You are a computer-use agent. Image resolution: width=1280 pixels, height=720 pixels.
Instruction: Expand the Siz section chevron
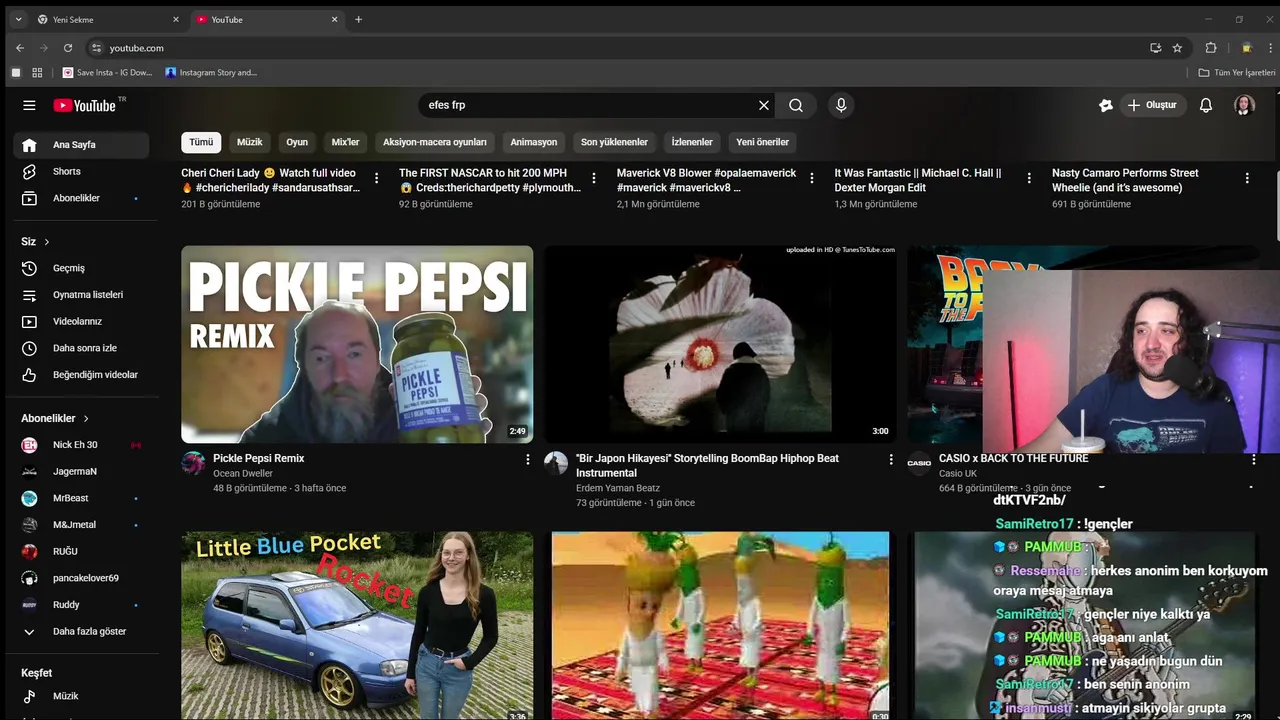pos(46,242)
